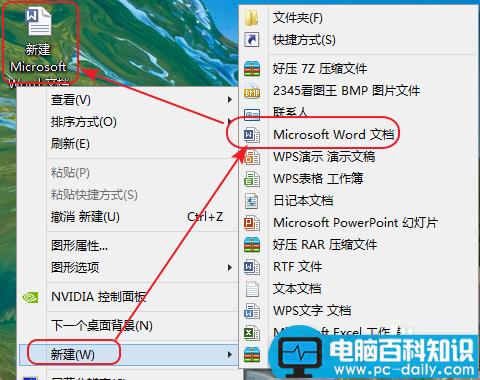Create new 日记本文档 from submenu

click(x=303, y=201)
